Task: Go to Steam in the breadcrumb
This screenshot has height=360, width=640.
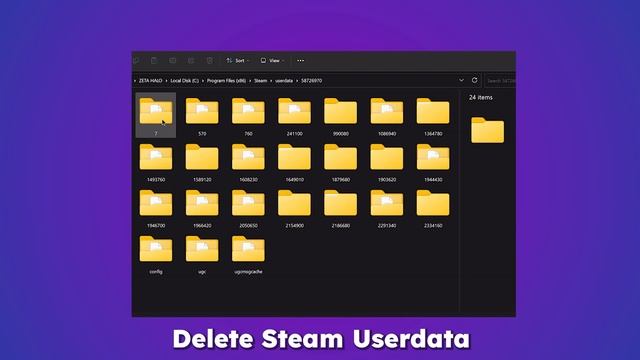Action: (260, 81)
